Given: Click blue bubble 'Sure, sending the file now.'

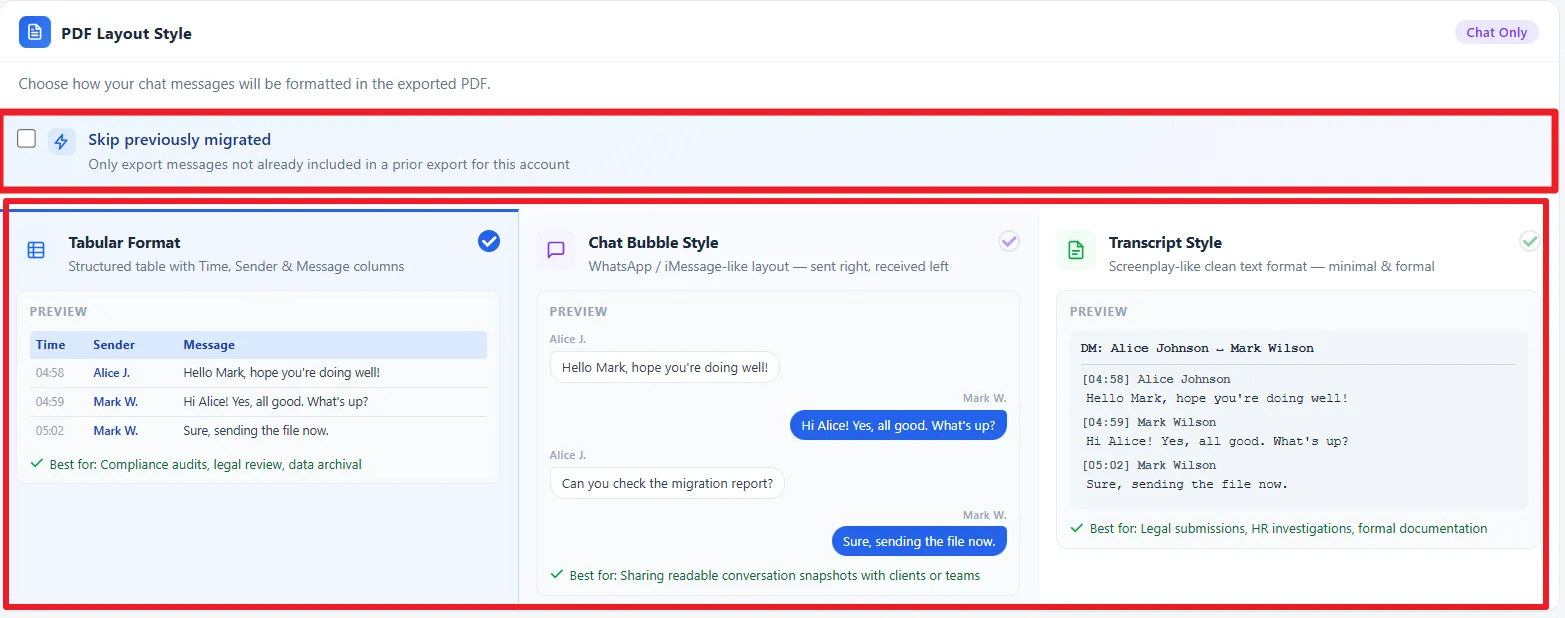Looking at the screenshot, I should pos(919,541).
